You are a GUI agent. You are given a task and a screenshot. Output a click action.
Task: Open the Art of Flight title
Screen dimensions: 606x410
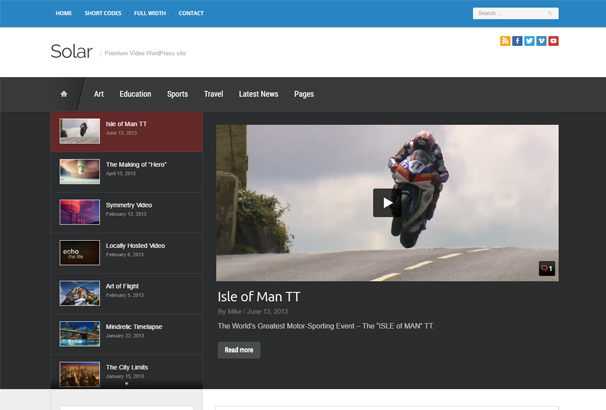(x=122, y=286)
